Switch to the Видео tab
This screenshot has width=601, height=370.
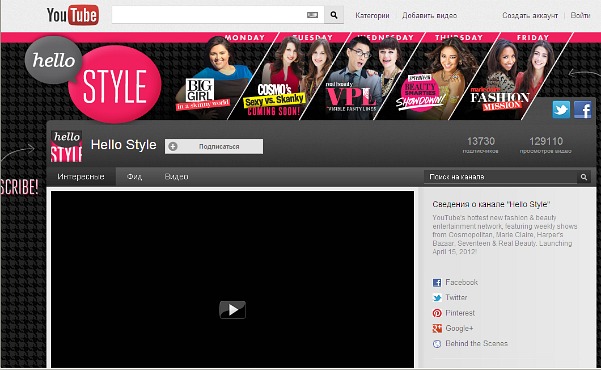176,177
